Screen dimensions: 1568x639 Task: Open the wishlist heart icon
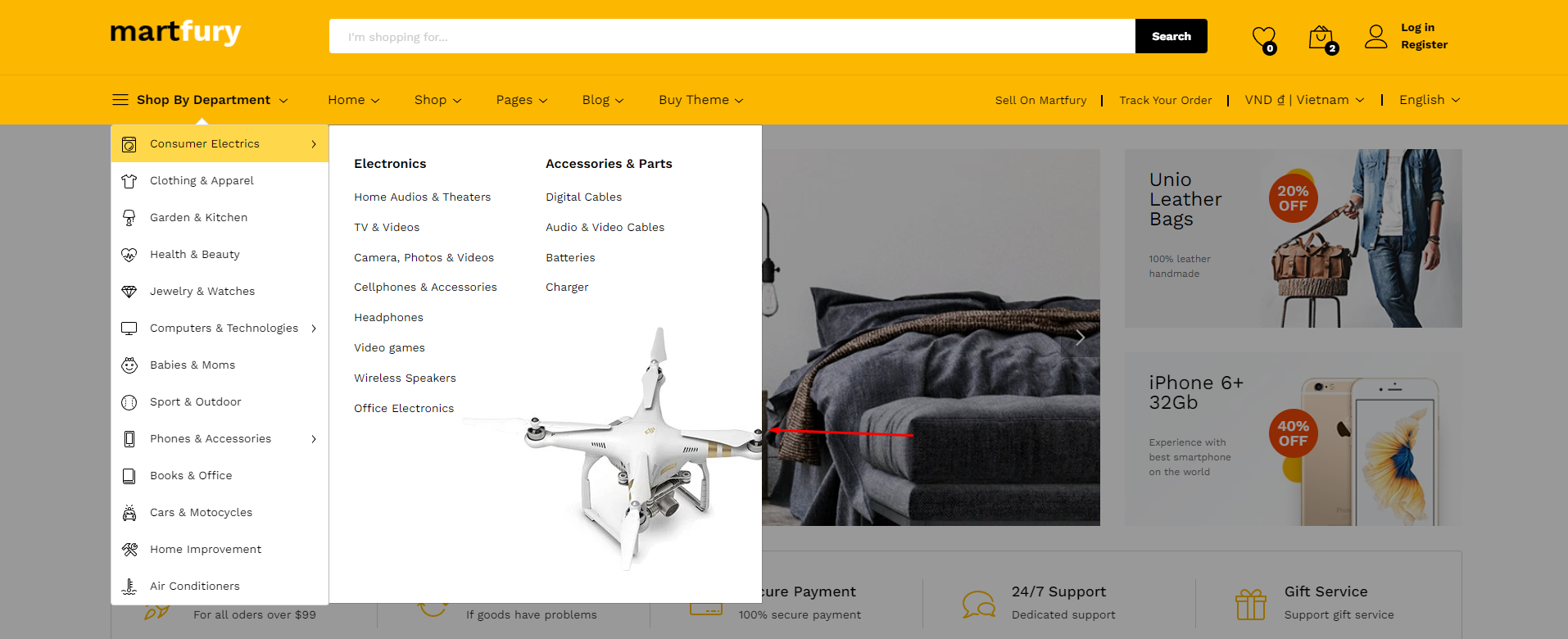(x=1263, y=38)
